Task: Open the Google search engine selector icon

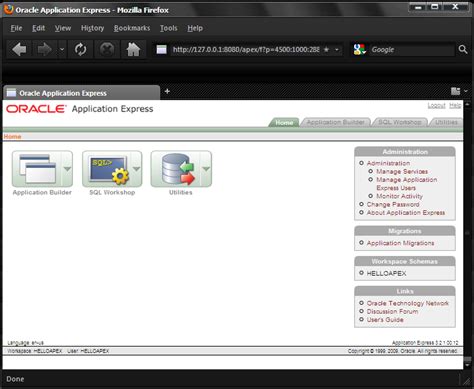Action: [x=360, y=50]
